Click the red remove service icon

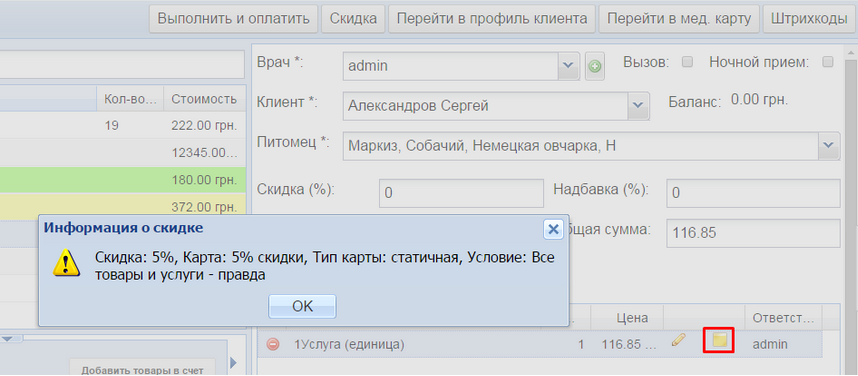coord(273,344)
